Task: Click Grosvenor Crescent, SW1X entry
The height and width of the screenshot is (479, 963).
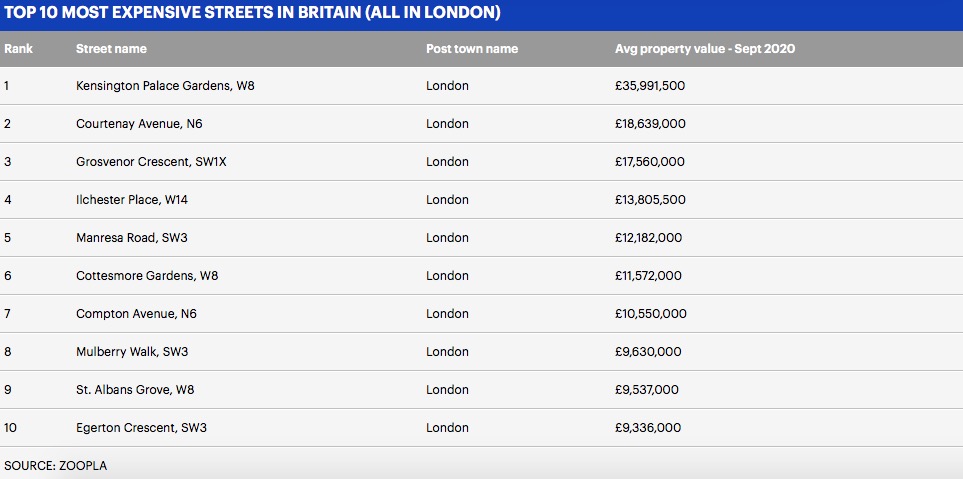Action: [x=151, y=162]
